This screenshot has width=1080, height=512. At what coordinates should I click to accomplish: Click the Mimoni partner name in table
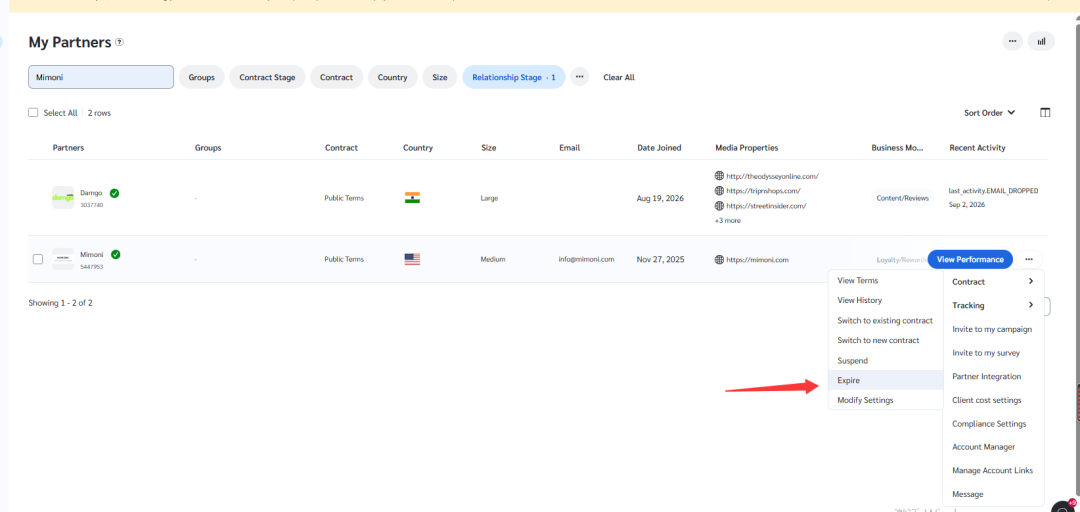tap(92, 254)
